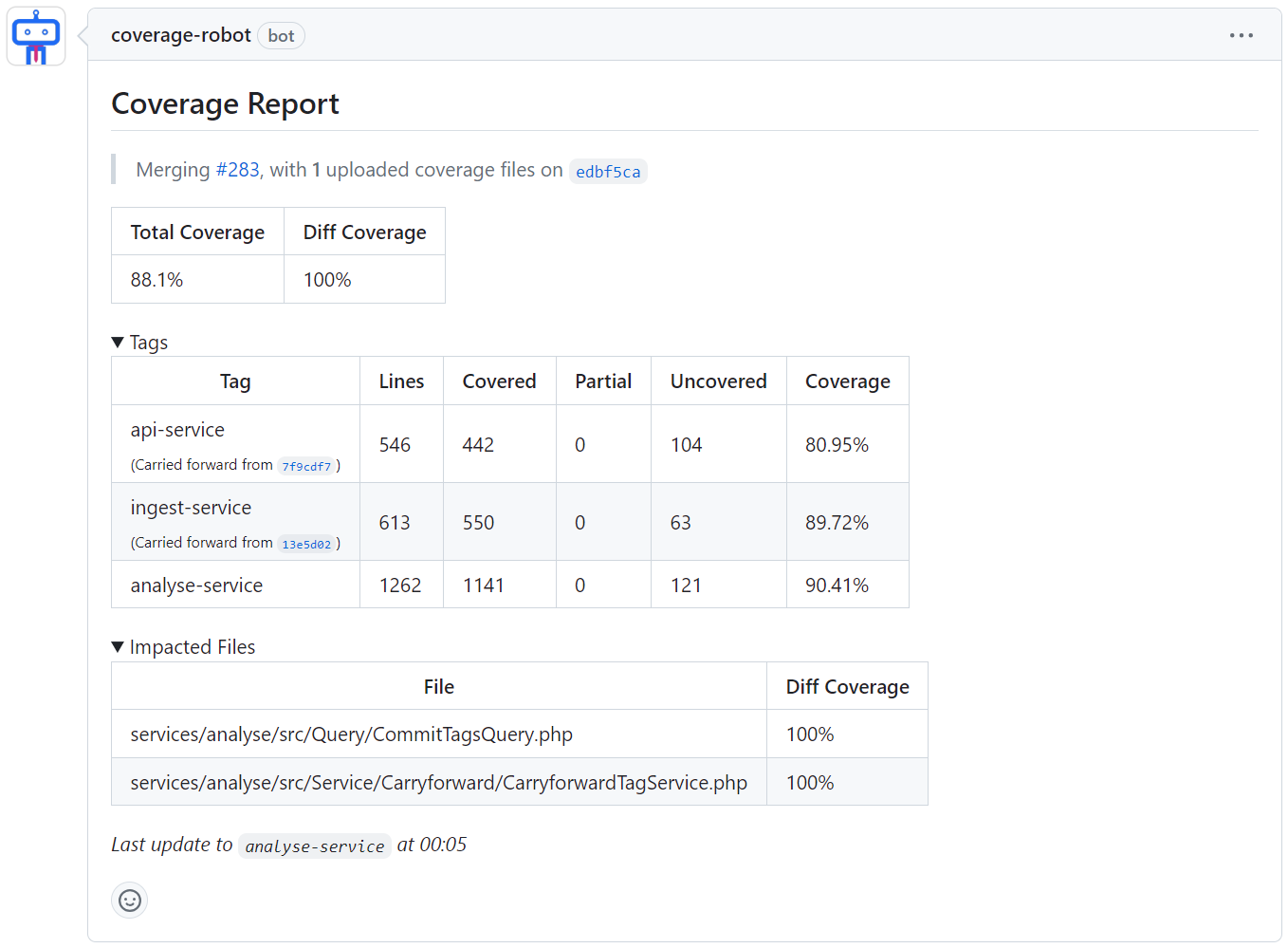
Task: Select the CarryforwardTagService.php file path
Action: pyautogui.click(x=438, y=783)
